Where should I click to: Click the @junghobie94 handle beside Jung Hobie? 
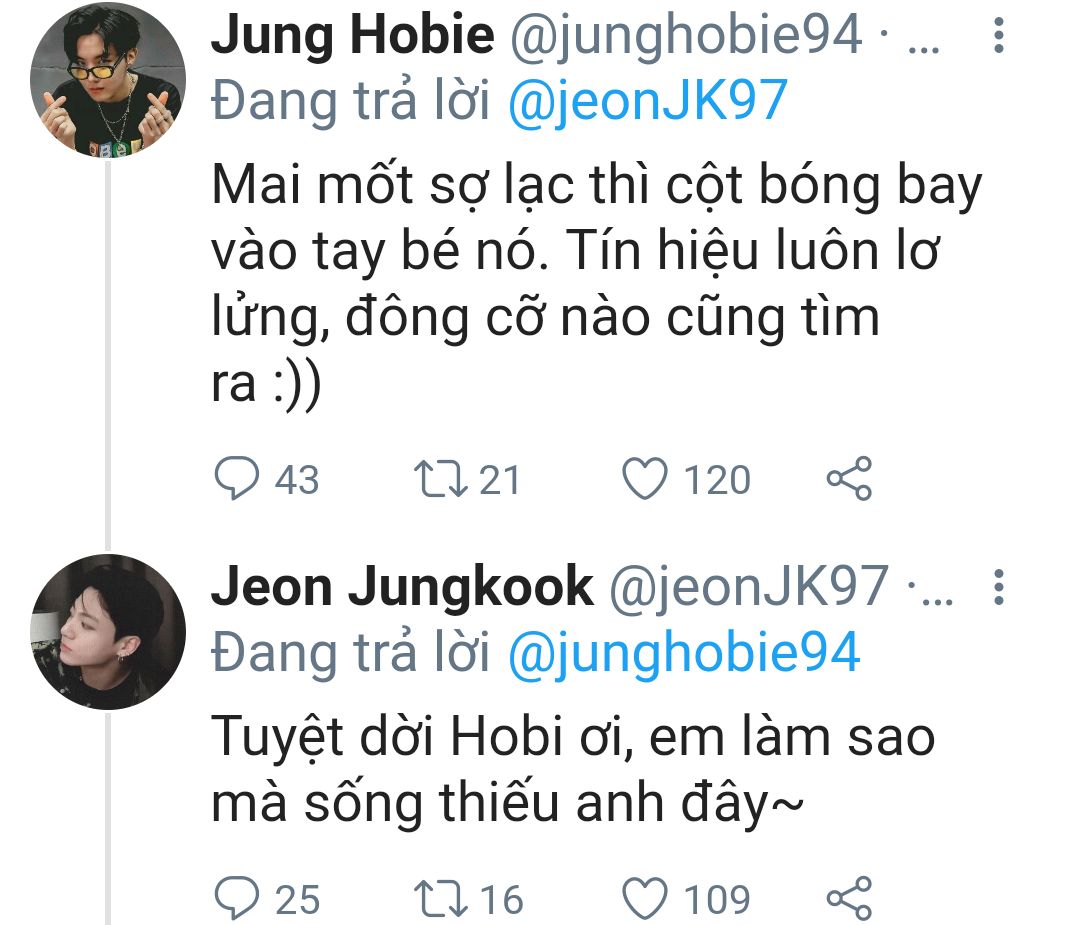687,38
